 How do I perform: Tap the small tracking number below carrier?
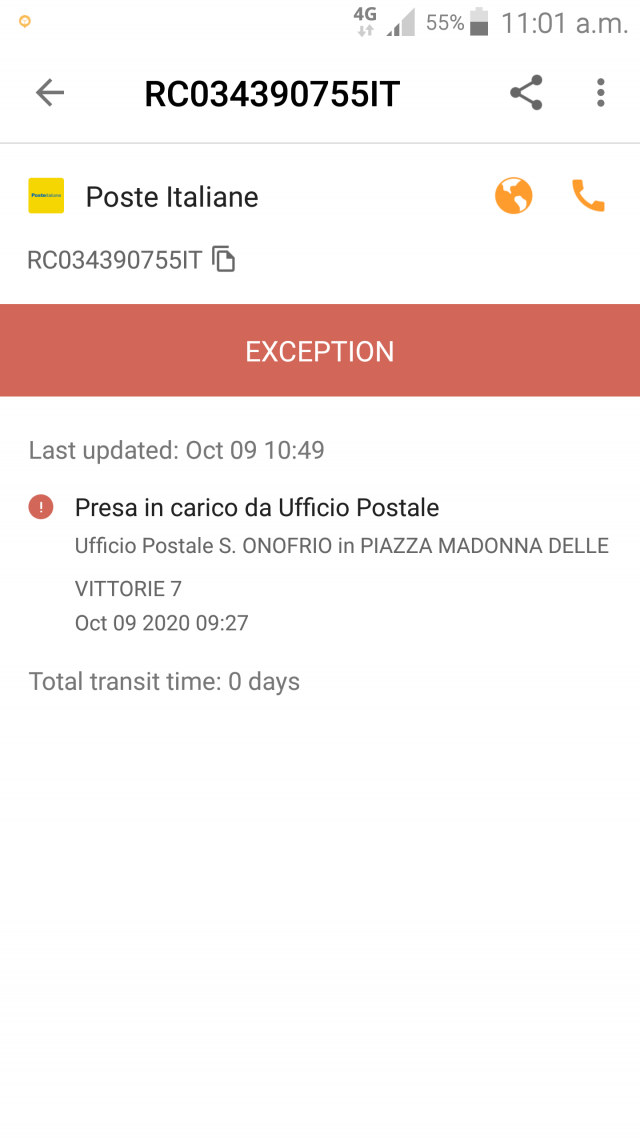point(114,260)
